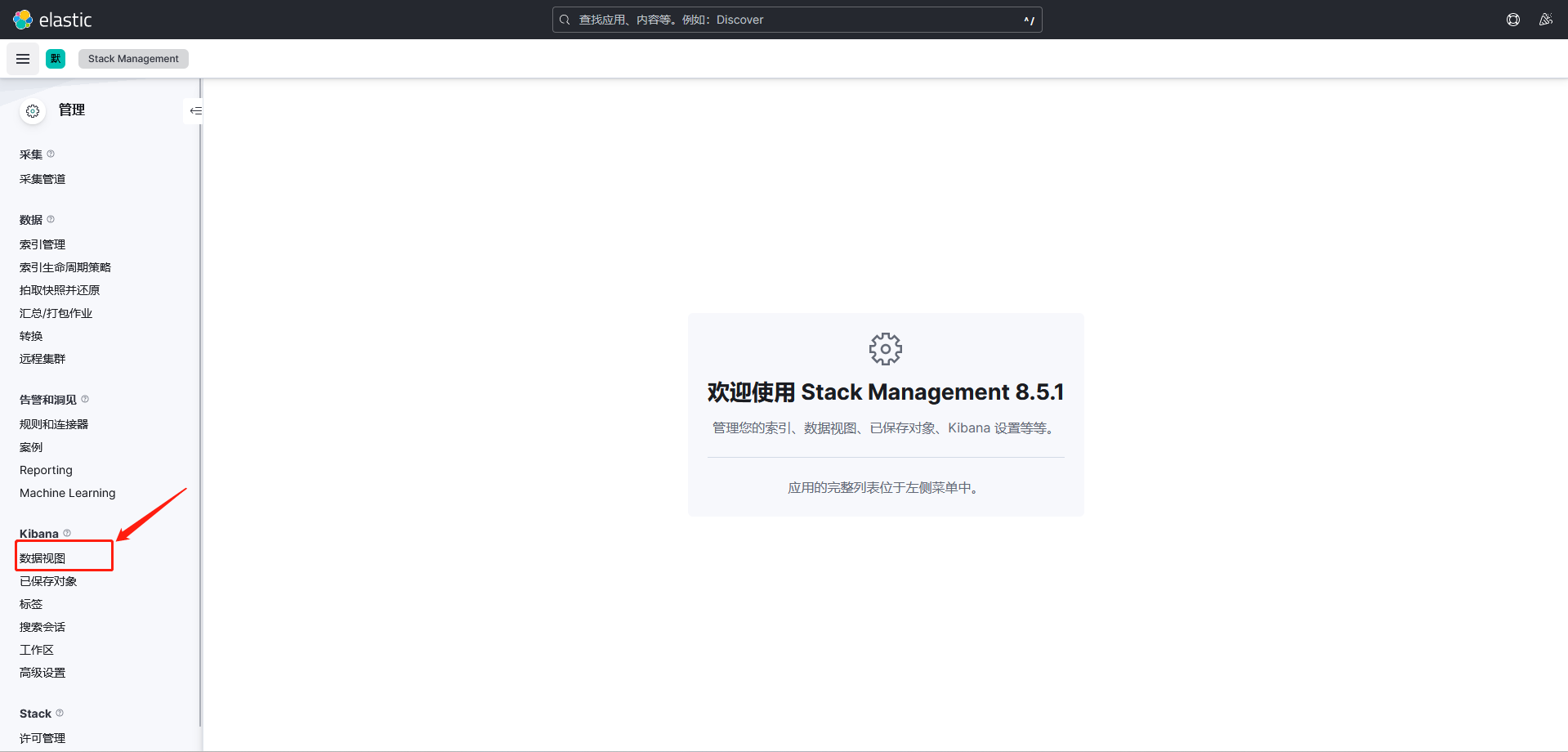1568x752 pixels.
Task: Open the help menu icon
Action: [x=1513, y=20]
